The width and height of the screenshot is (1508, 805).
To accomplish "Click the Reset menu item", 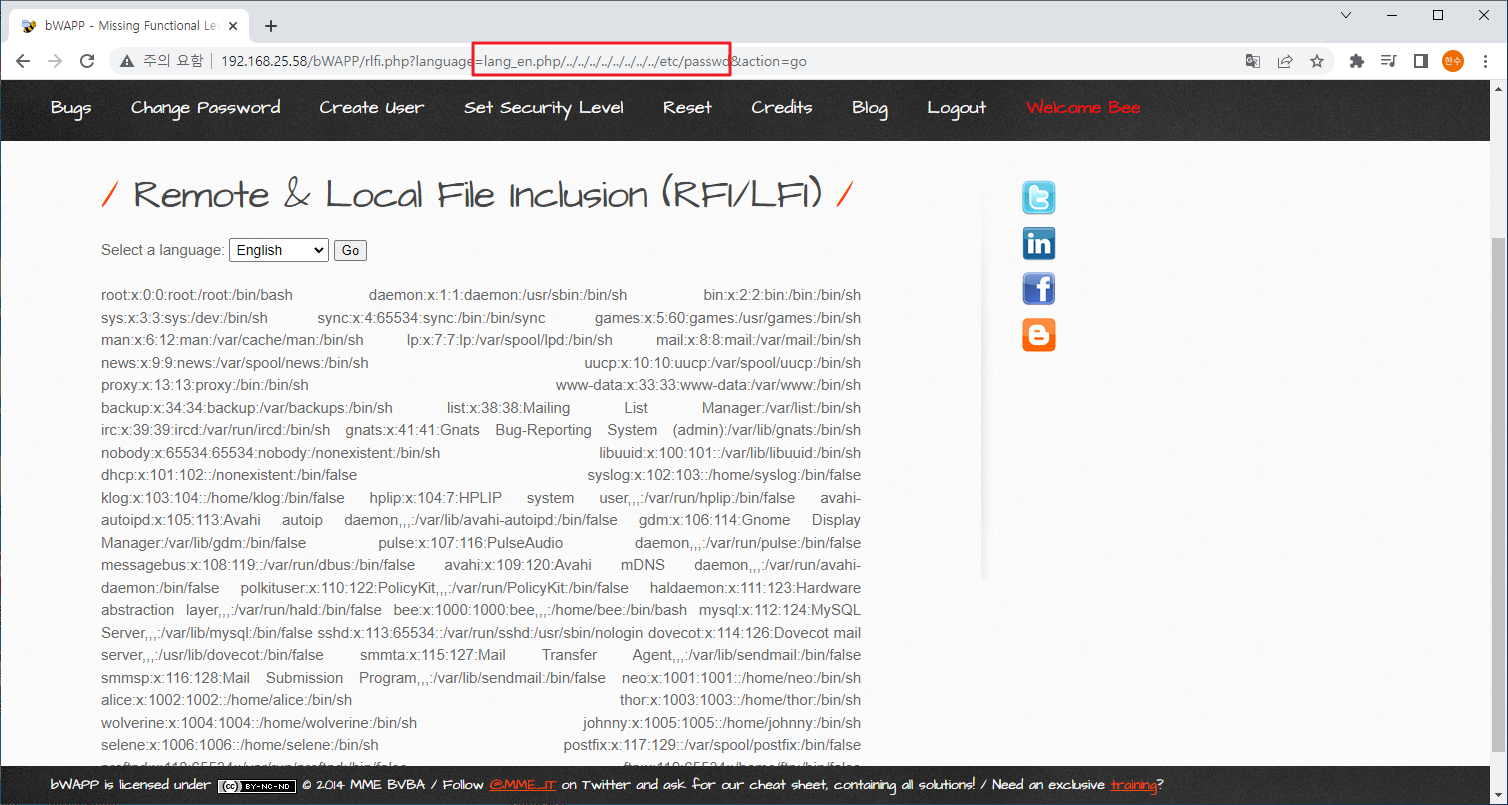I will click(x=687, y=108).
